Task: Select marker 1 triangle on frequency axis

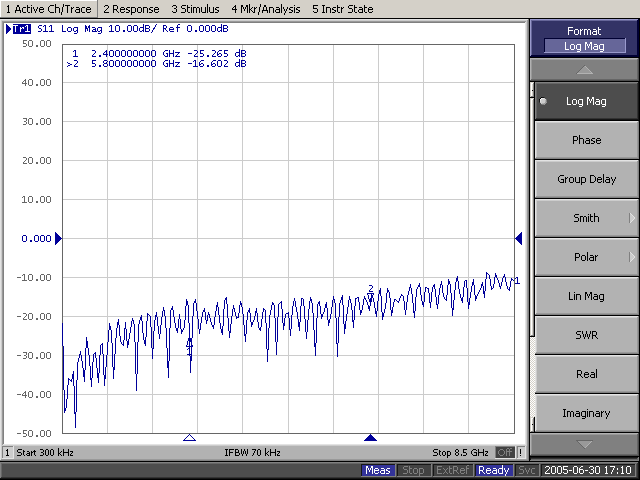Action: tap(189, 438)
